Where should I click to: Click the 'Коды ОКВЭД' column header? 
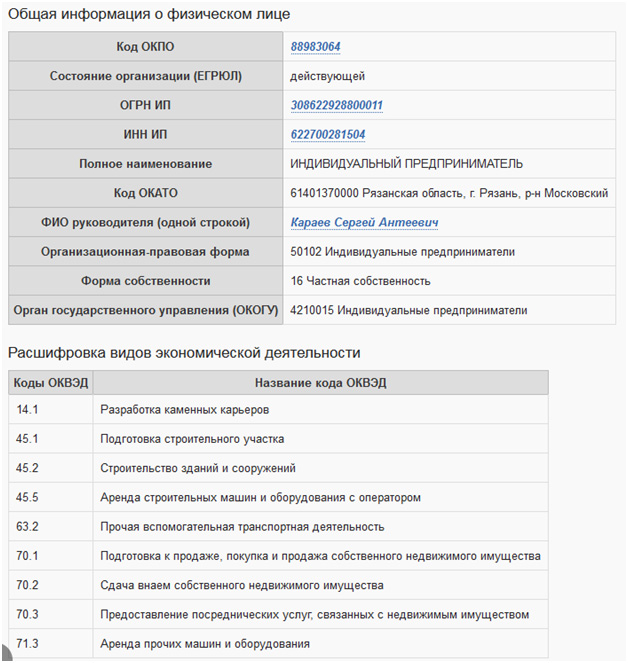tap(51, 382)
